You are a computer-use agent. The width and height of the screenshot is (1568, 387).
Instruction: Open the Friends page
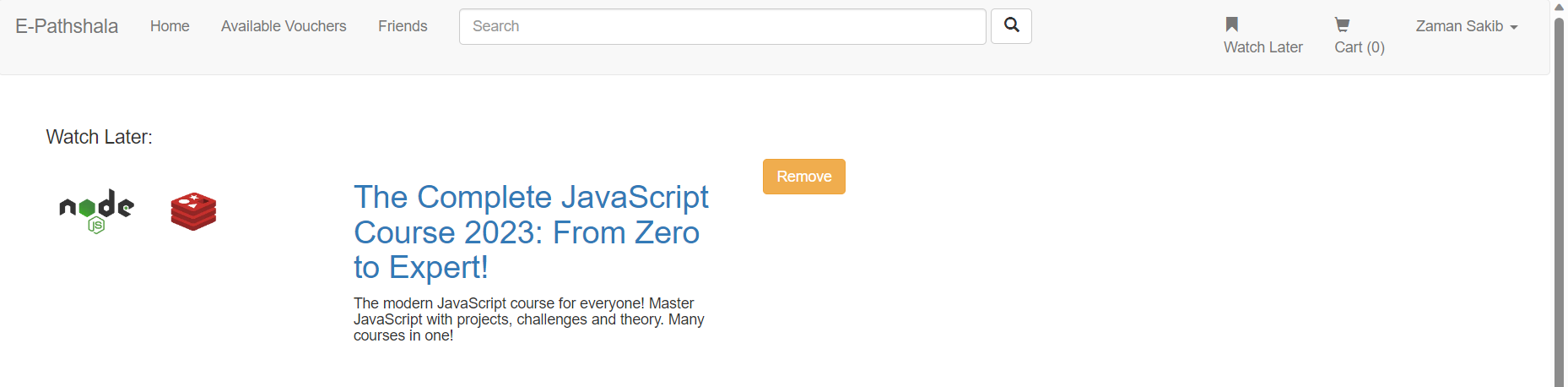[403, 26]
